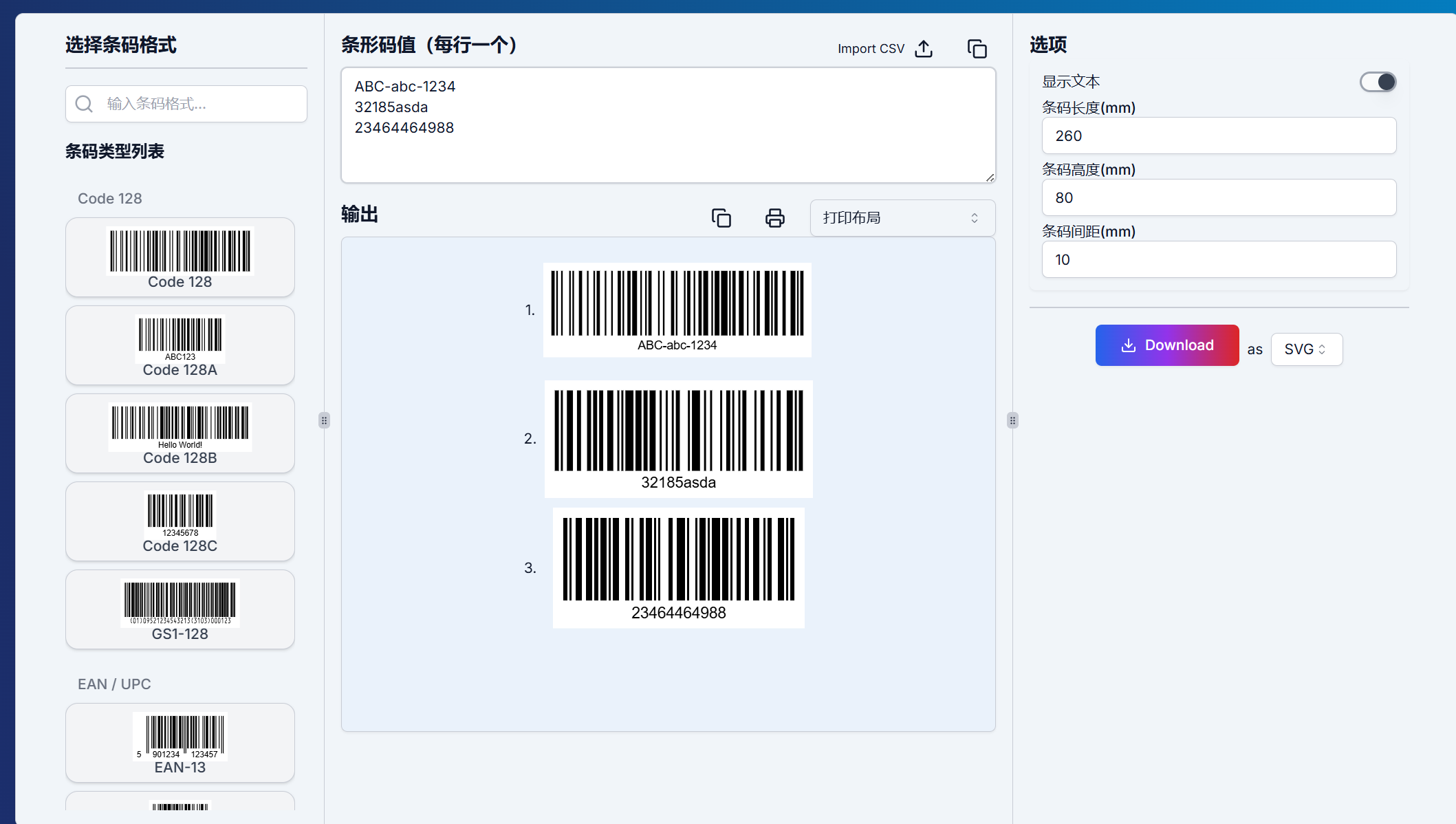This screenshot has height=824, width=1456.
Task: Select the Code 128 barcode format card
Action: (x=180, y=257)
